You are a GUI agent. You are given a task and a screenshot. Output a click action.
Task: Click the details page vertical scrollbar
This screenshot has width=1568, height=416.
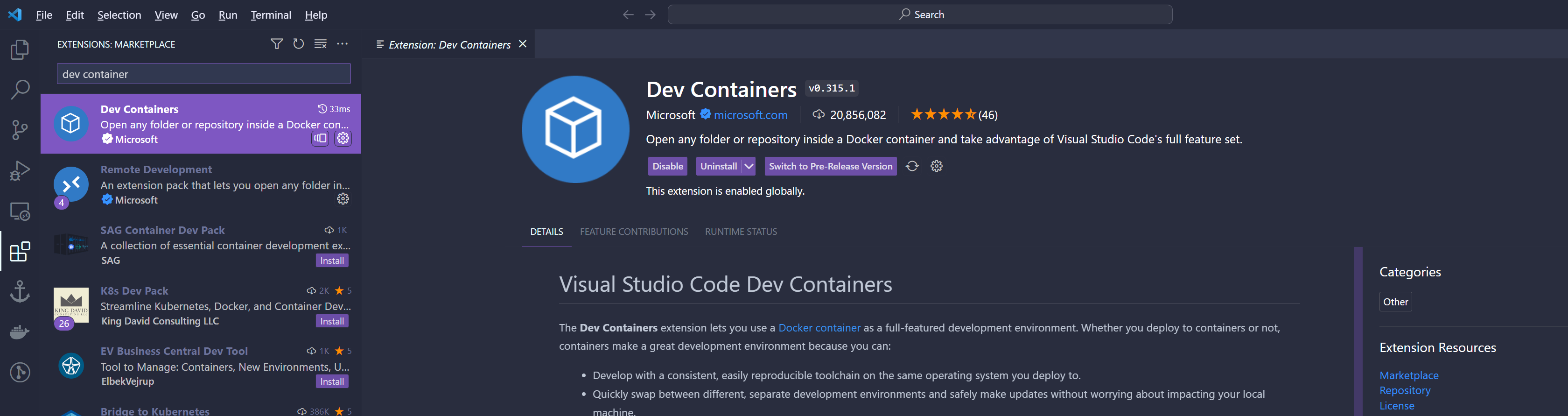click(x=1358, y=331)
